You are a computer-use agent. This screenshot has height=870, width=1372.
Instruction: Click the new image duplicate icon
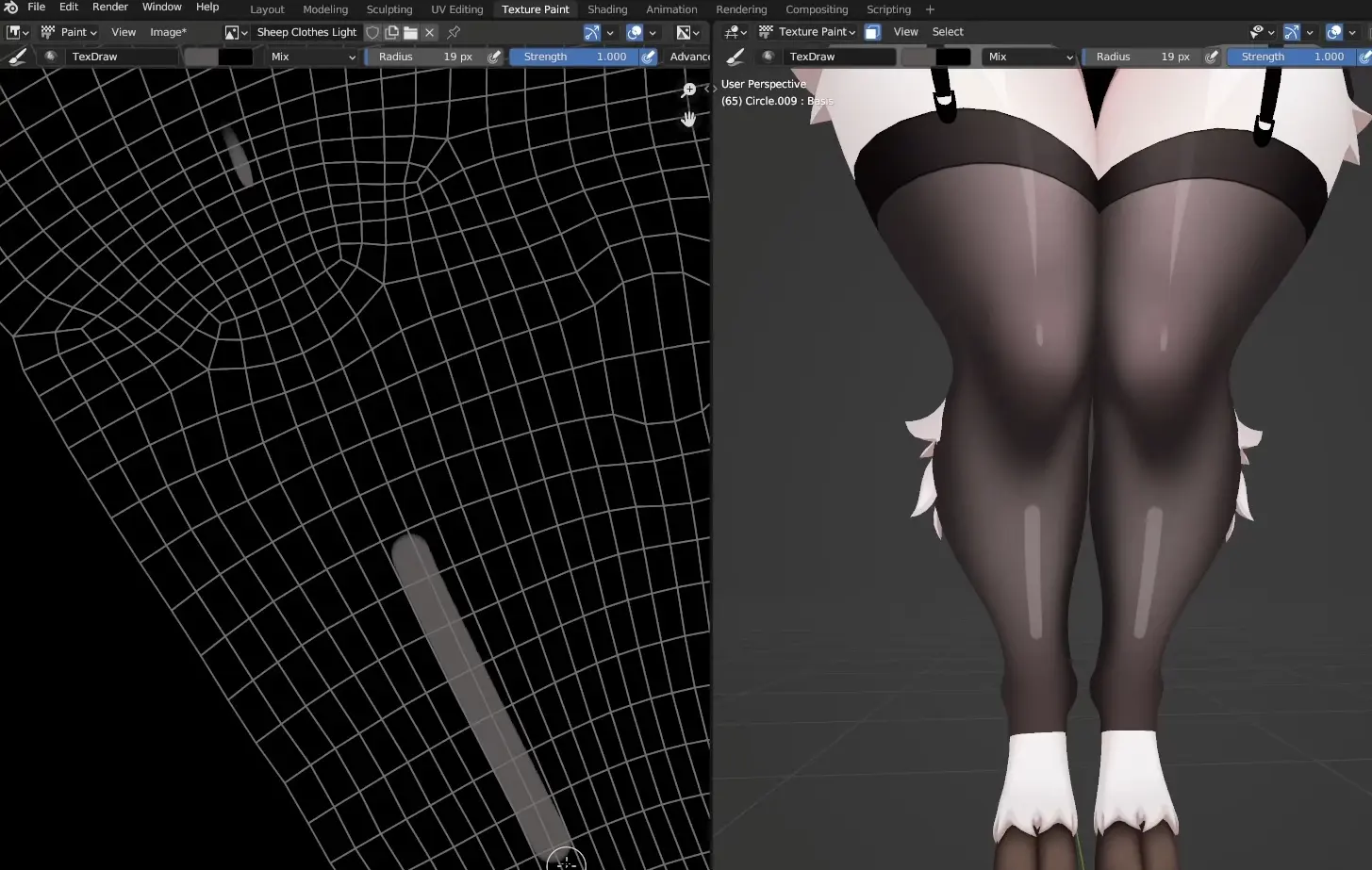[391, 32]
